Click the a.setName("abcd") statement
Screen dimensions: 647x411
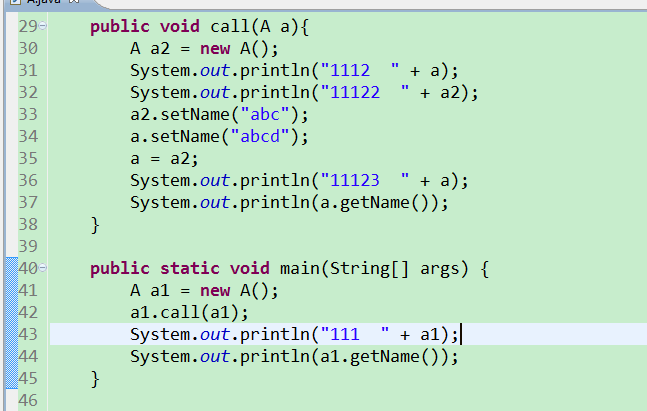219,137
